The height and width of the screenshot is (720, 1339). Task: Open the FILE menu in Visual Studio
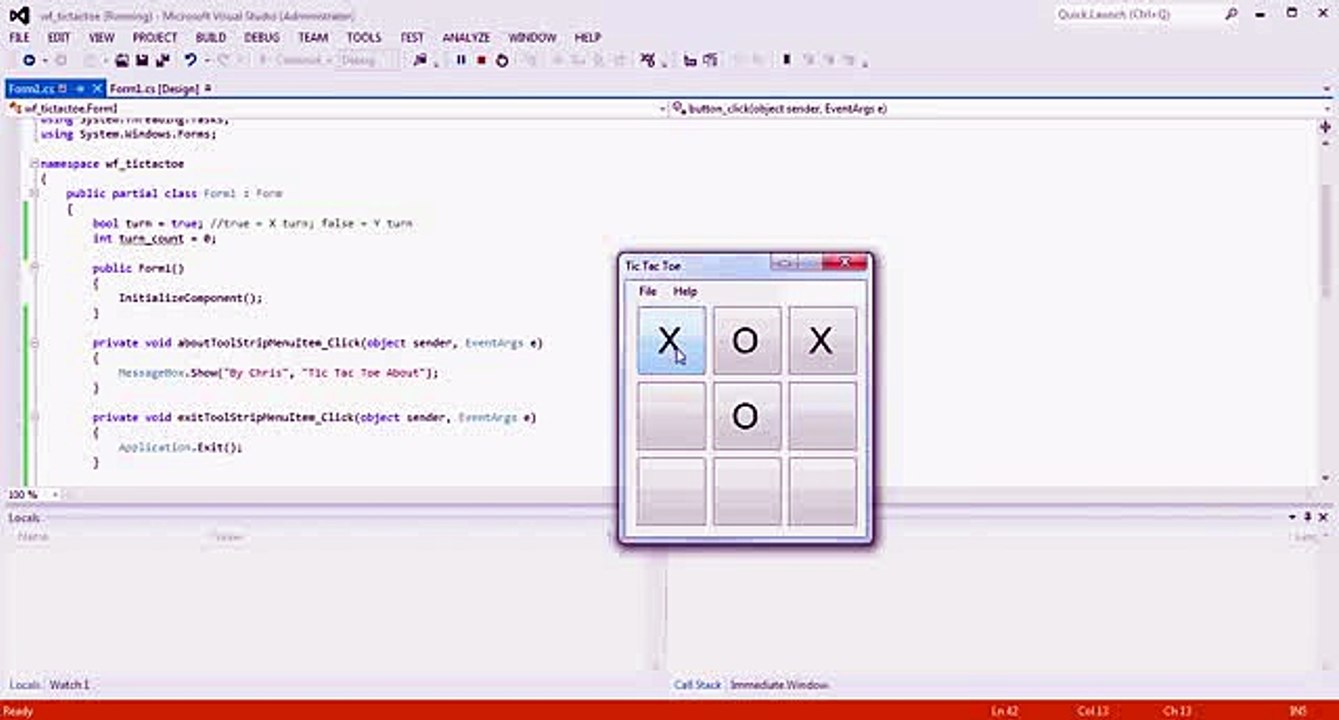pyautogui.click(x=19, y=37)
